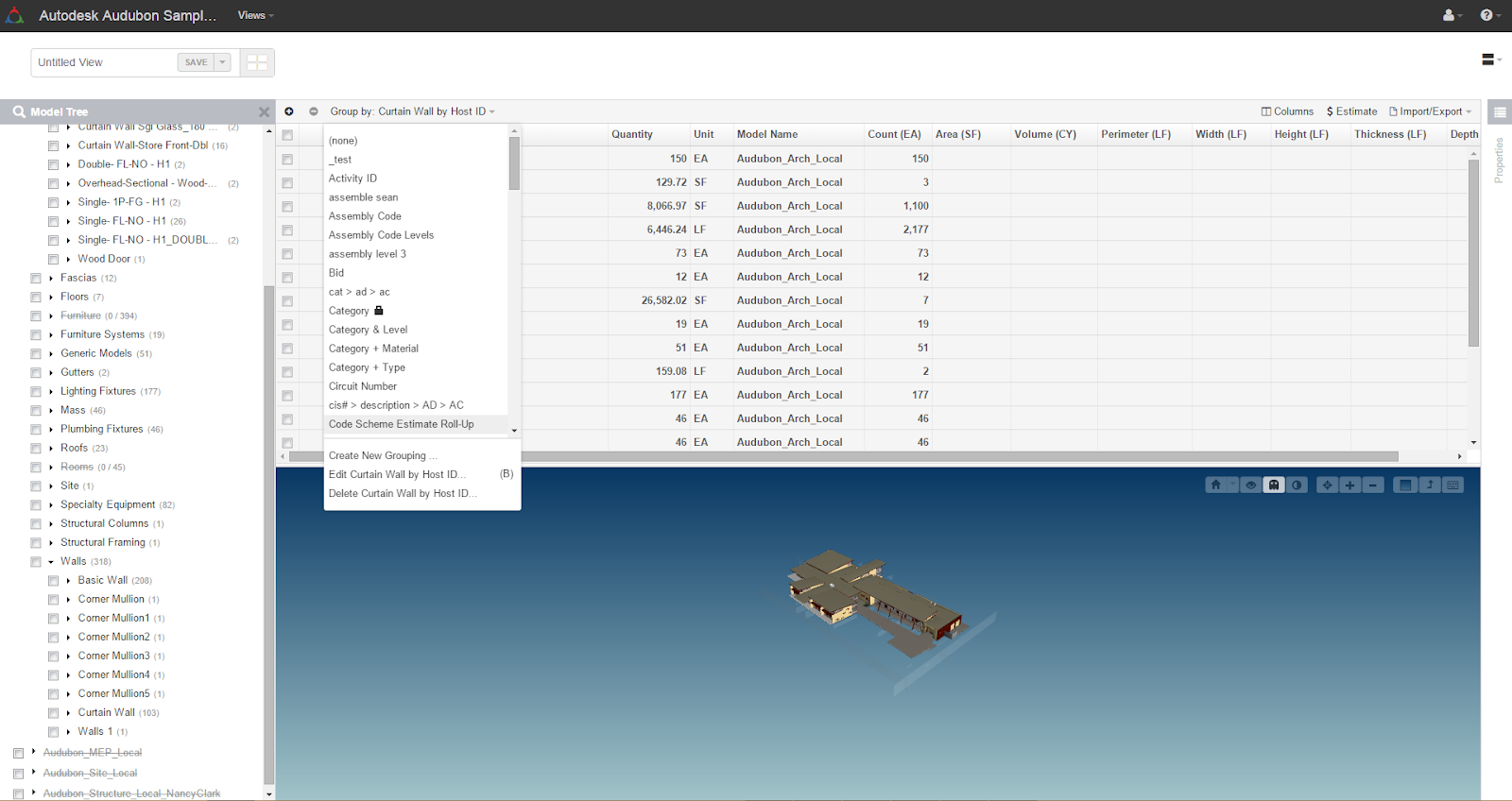Click the SAVE view button
Viewport: 1512px width, 801px height.
click(196, 62)
